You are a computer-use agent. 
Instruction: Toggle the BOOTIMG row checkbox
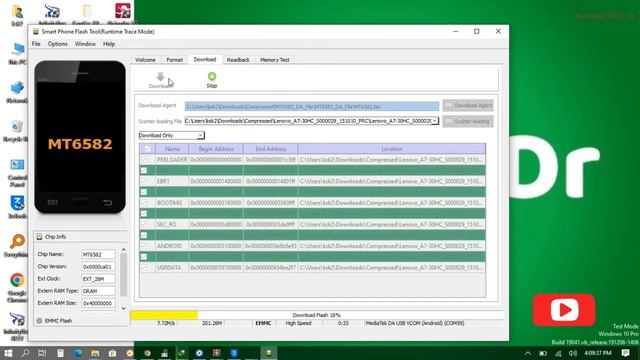coord(144,202)
